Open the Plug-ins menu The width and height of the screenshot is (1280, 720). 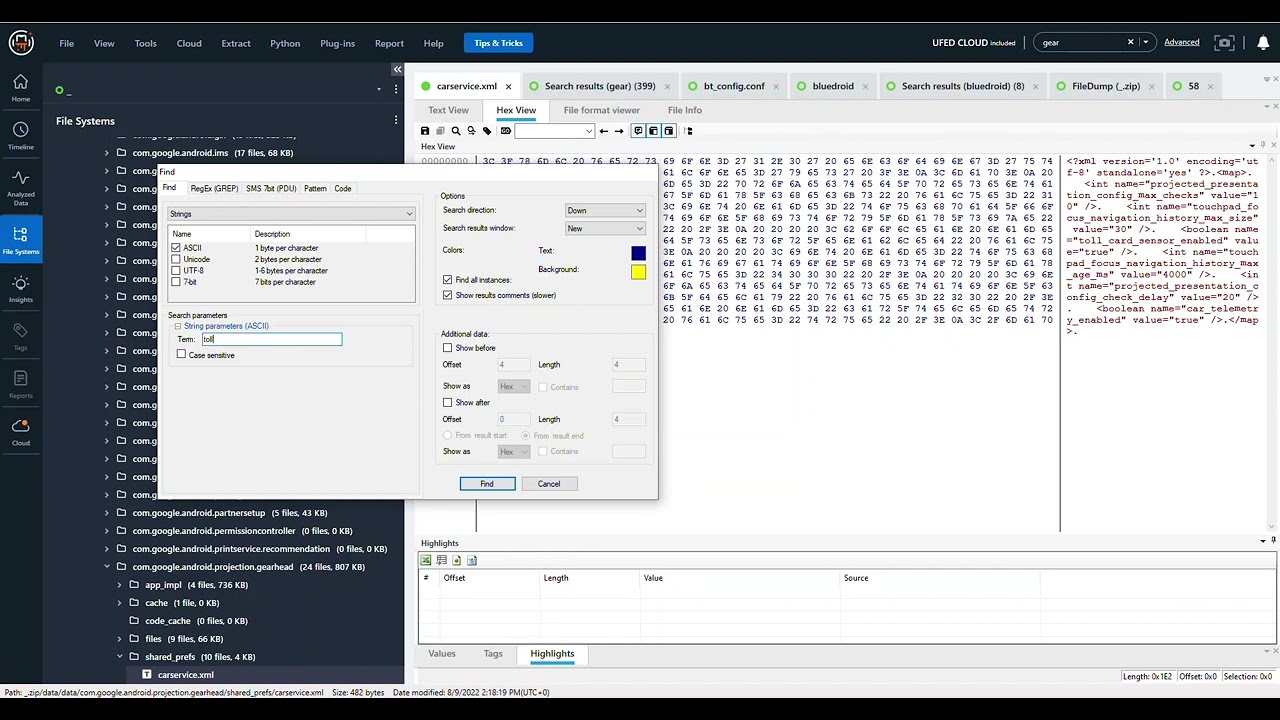[x=337, y=43]
